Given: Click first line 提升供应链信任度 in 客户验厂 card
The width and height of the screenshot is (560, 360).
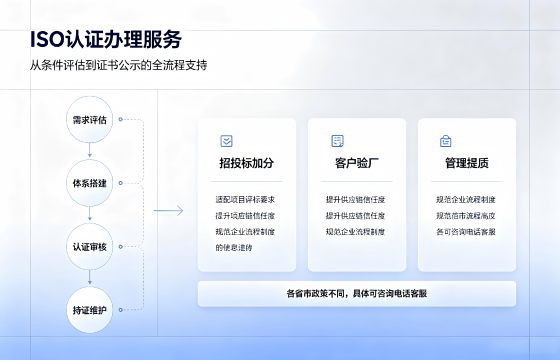Looking at the screenshot, I should (355, 200).
